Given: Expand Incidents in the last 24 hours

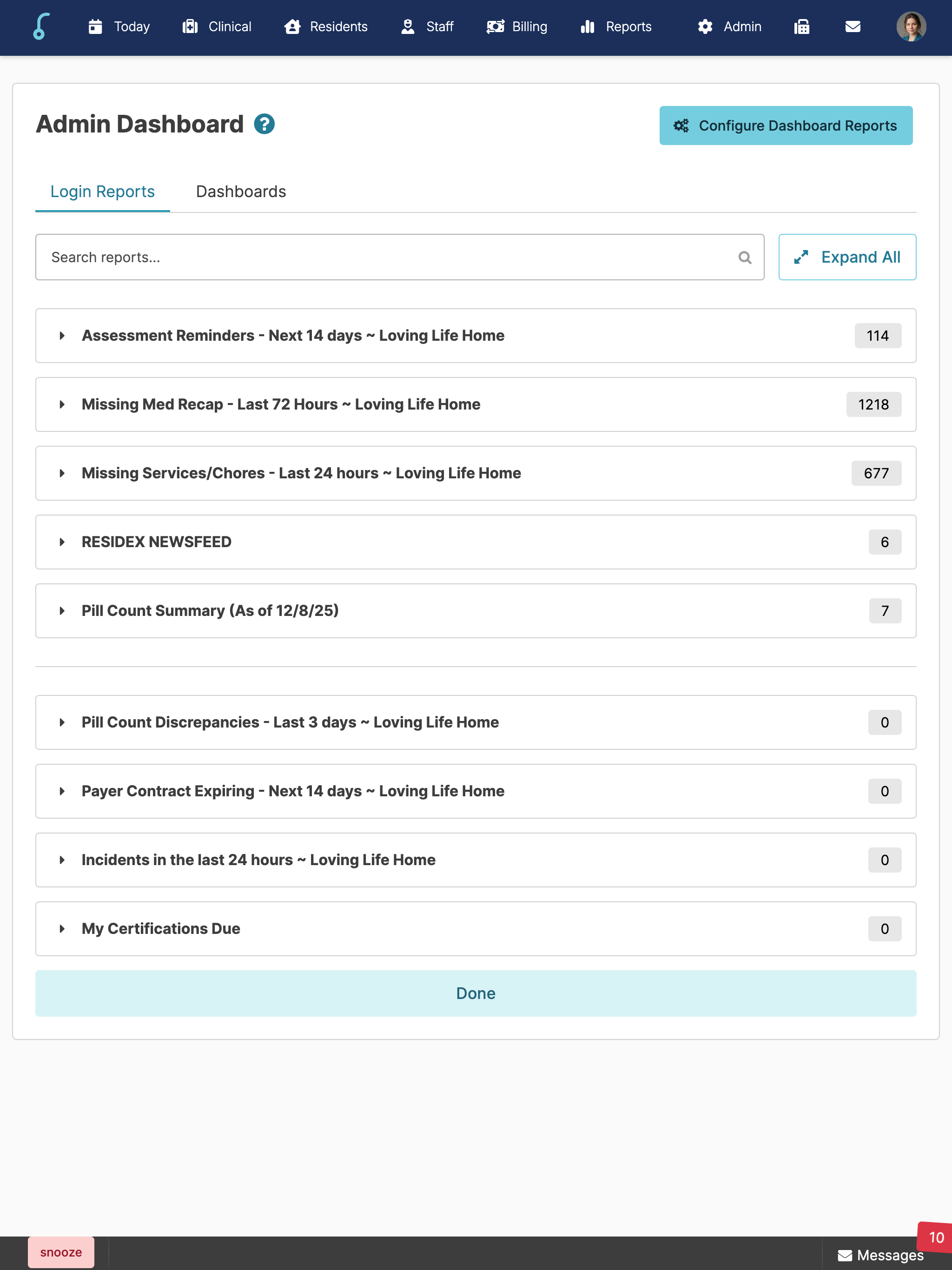Looking at the screenshot, I should pos(476,860).
